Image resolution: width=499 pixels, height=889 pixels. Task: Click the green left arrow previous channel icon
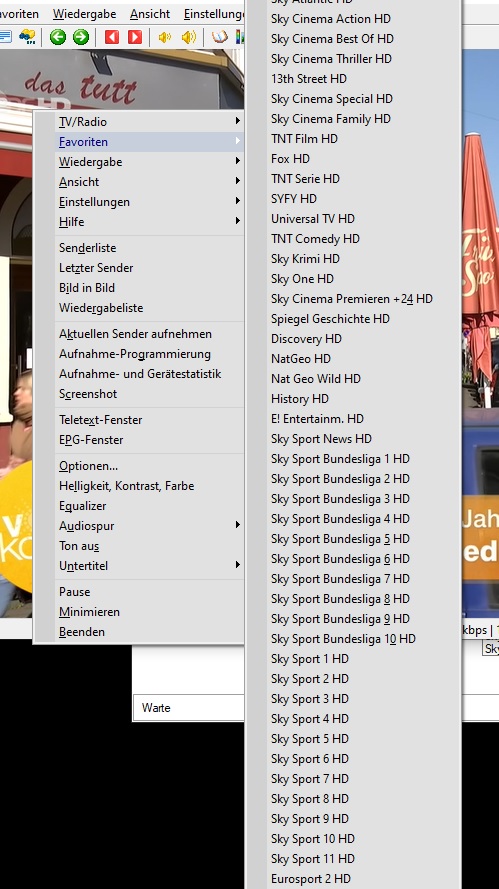point(57,37)
